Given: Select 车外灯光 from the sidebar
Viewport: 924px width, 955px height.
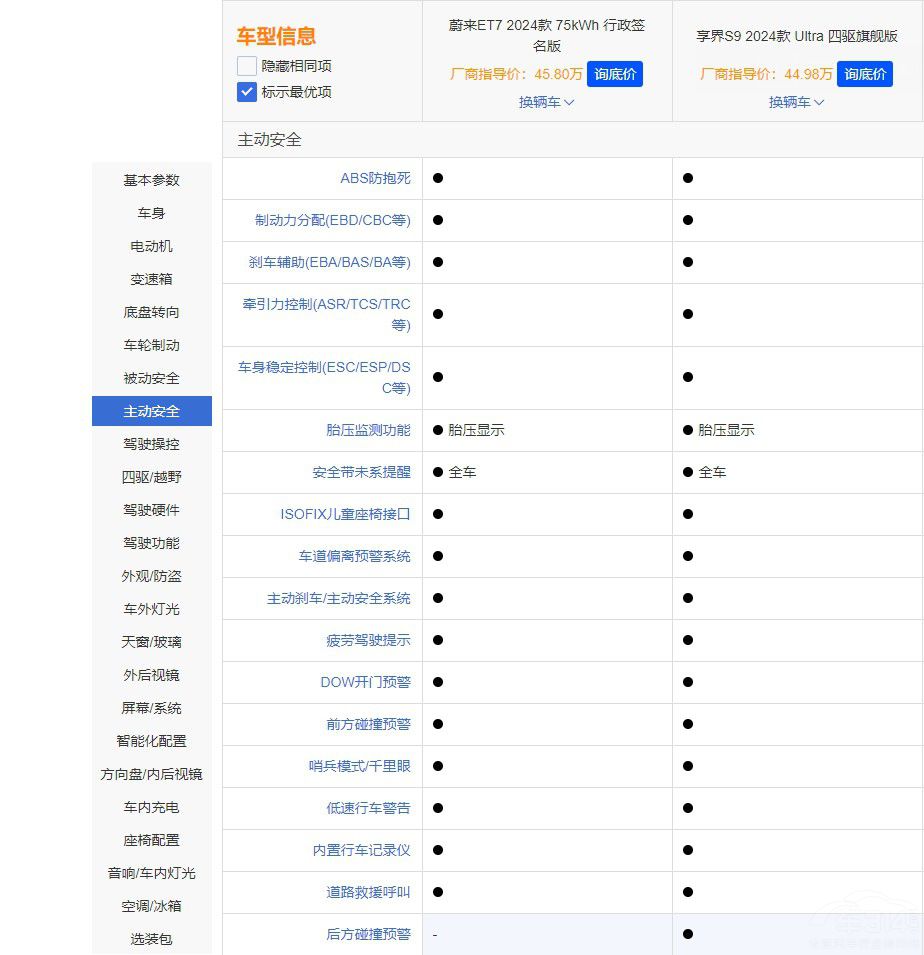Looking at the screenshot, I should (x=151, y=609).
